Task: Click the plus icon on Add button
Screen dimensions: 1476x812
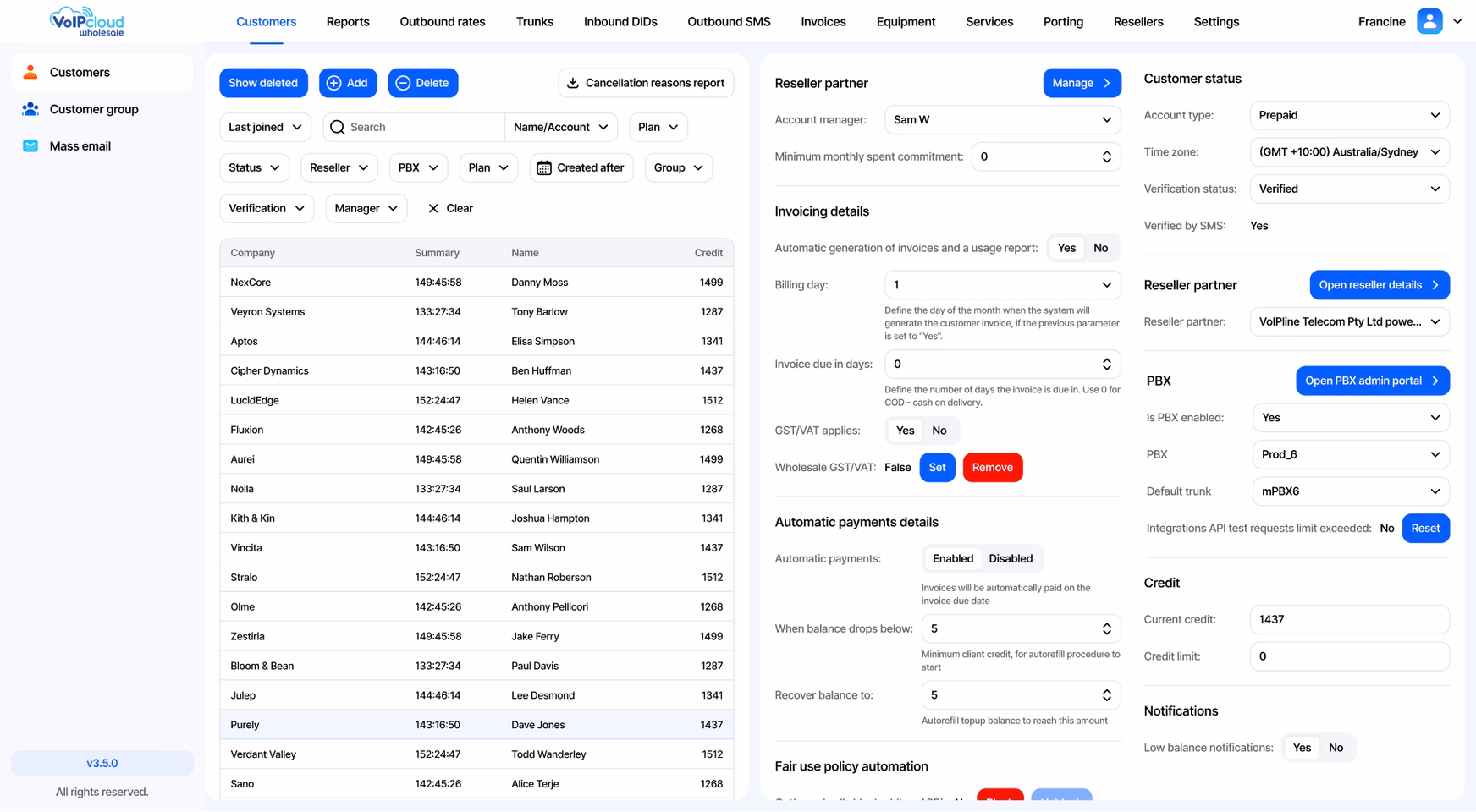Action: (334, 83)
